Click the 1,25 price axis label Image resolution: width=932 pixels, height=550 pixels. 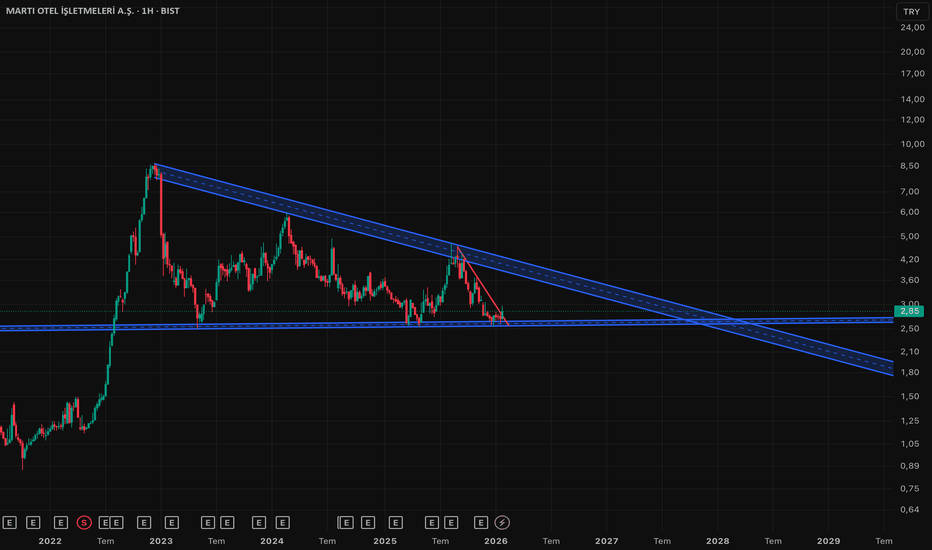point(910,421)
